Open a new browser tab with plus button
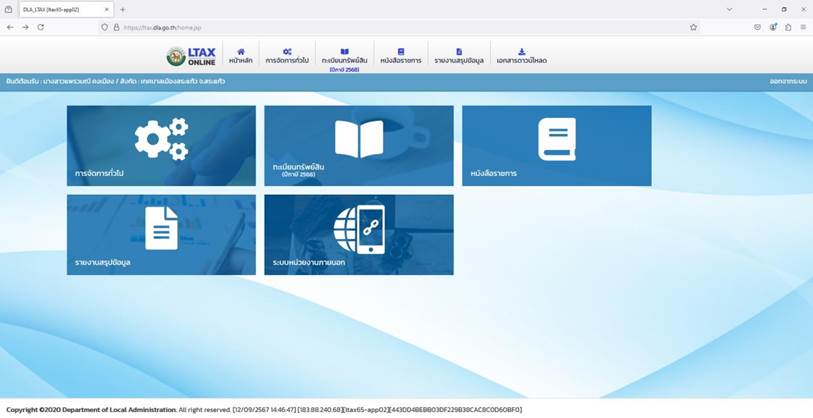The image size is (813, 418). click(122, 9)
